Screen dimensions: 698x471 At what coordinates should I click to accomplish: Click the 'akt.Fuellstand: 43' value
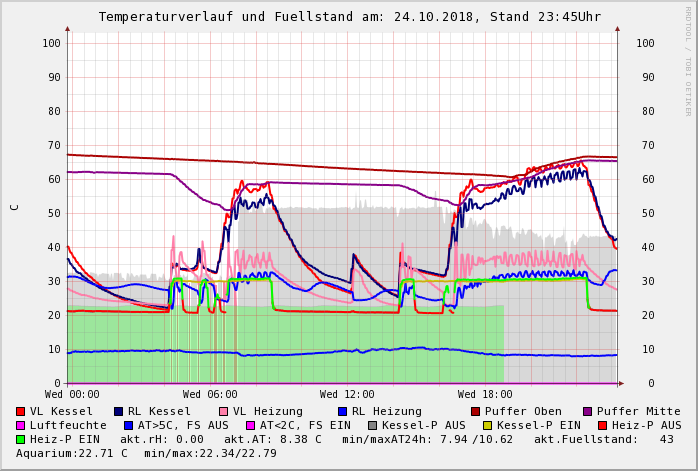[x=604, y=439]
